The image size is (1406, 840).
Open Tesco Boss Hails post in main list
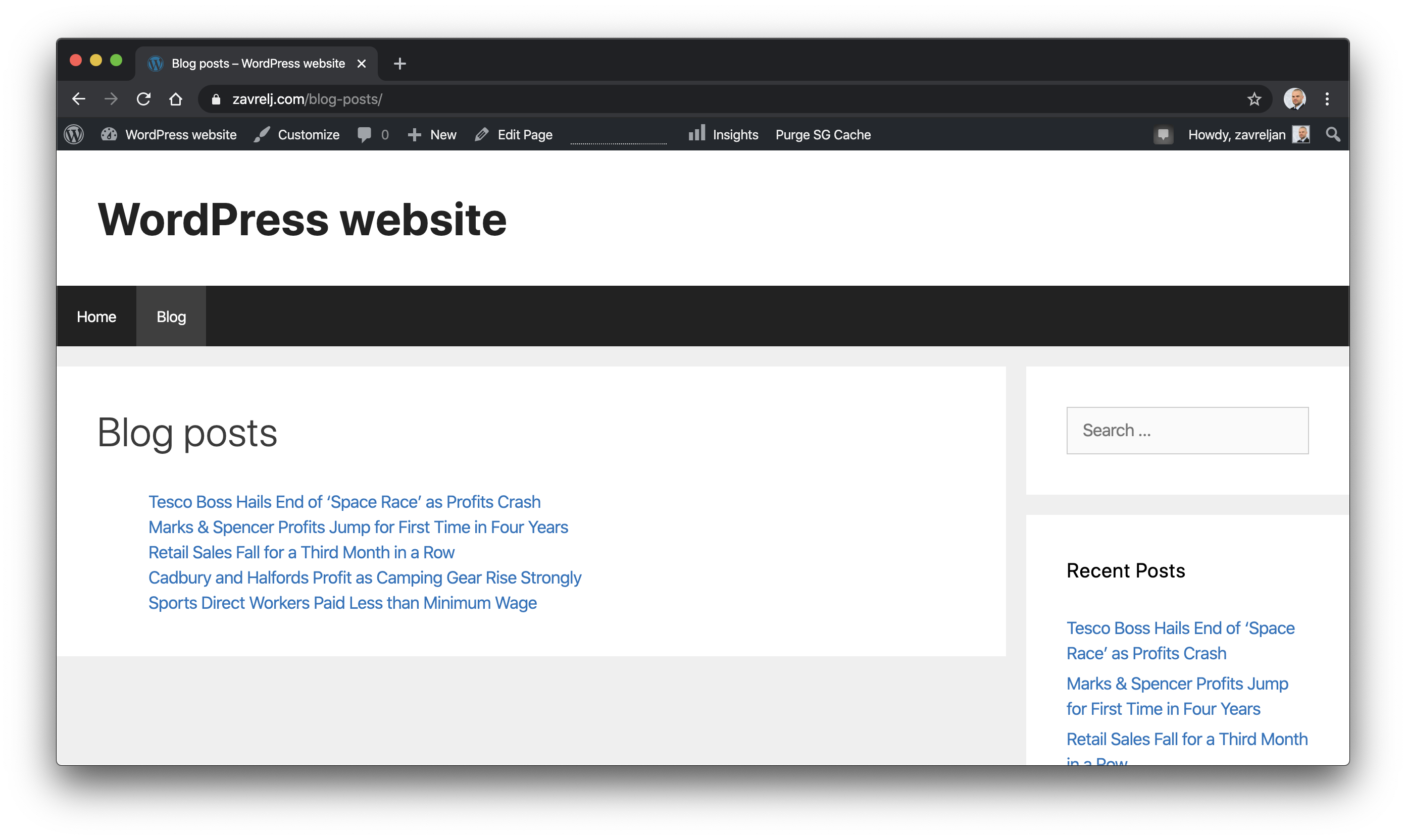pos(344,501)
